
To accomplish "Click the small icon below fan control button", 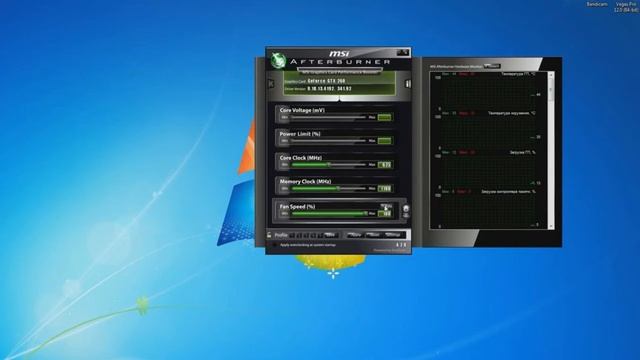I will [x=406, y=216].
